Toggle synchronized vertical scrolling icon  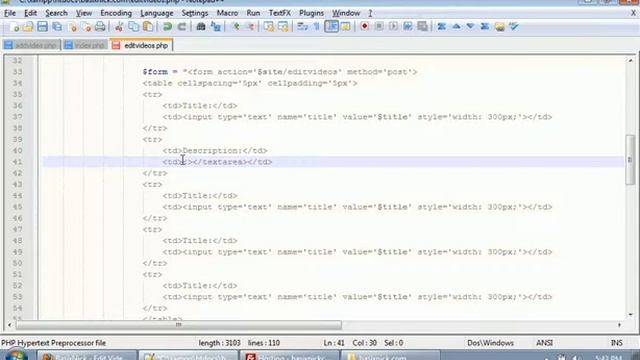(x=269, y=27)
